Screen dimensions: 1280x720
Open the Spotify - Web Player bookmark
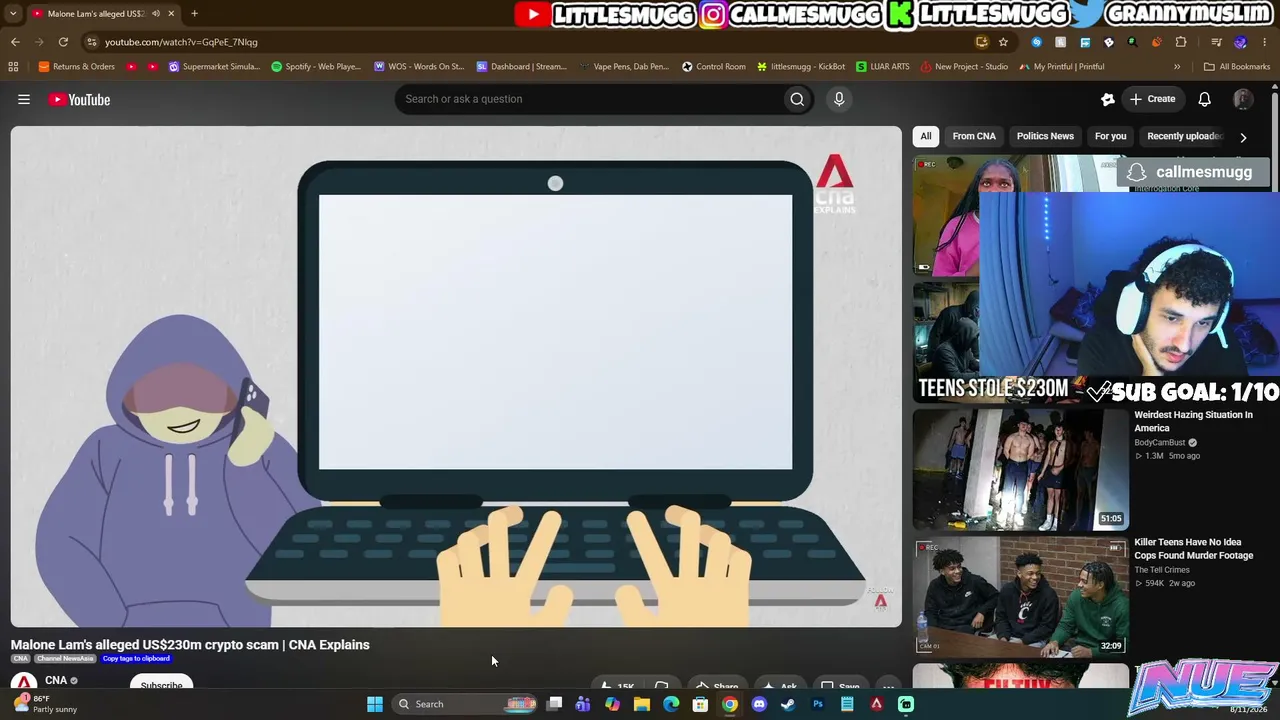[316, 67]
